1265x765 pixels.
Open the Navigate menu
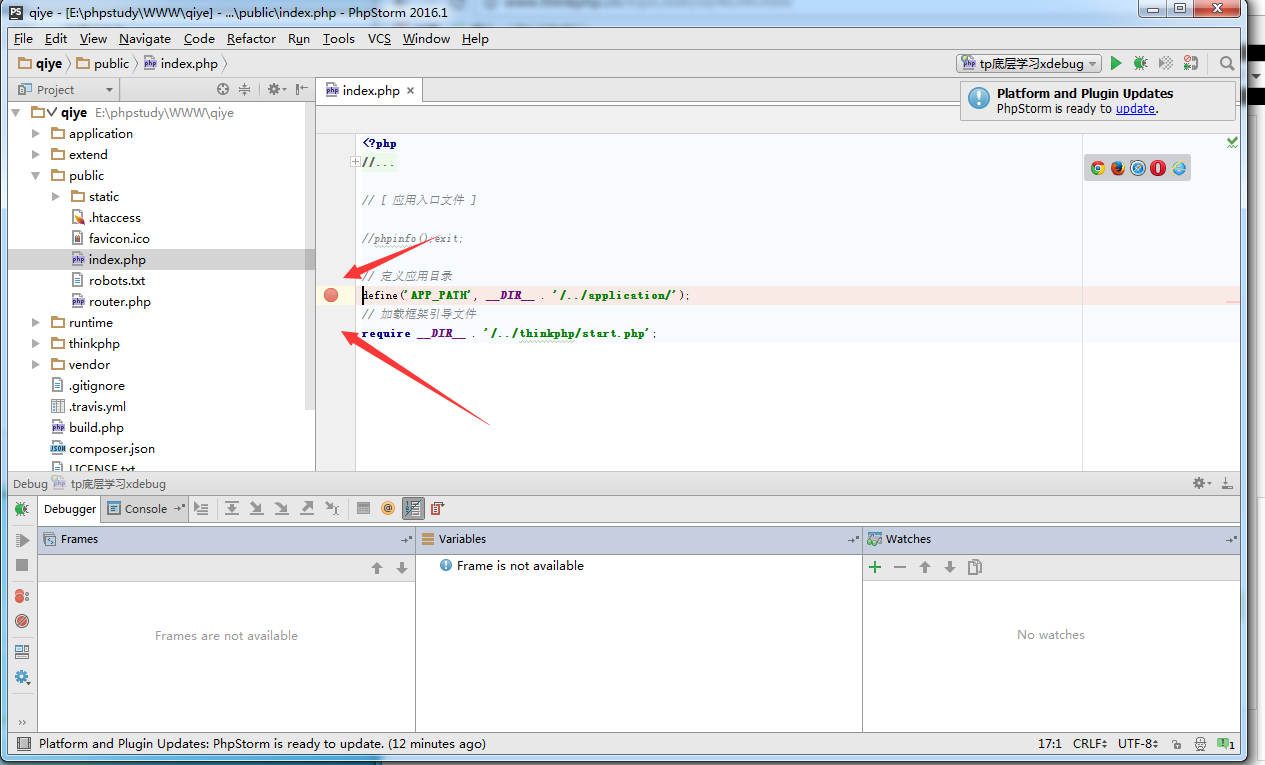[x=145, y=38]
